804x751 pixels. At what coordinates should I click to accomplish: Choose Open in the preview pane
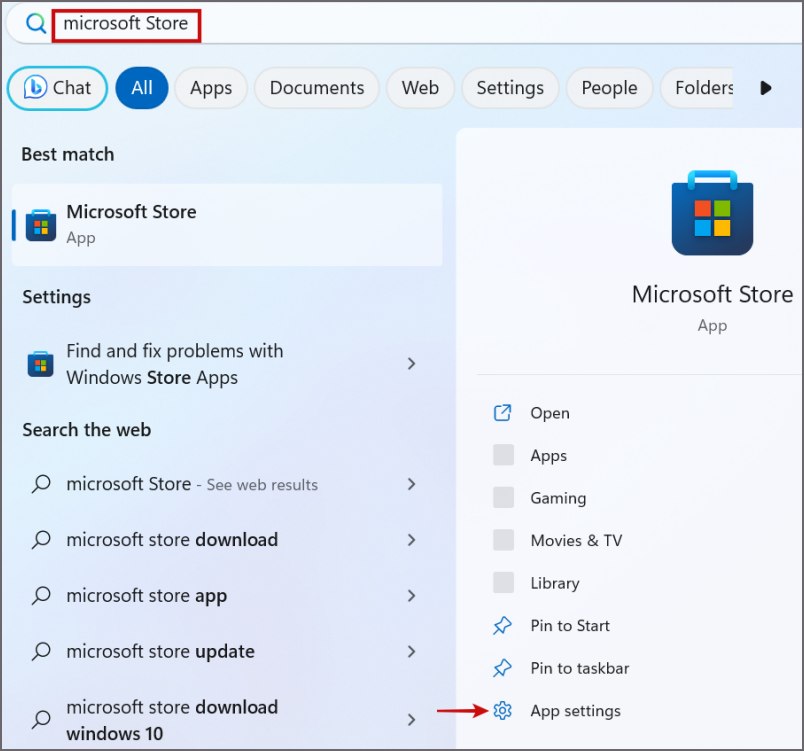(x=550, y=413)
